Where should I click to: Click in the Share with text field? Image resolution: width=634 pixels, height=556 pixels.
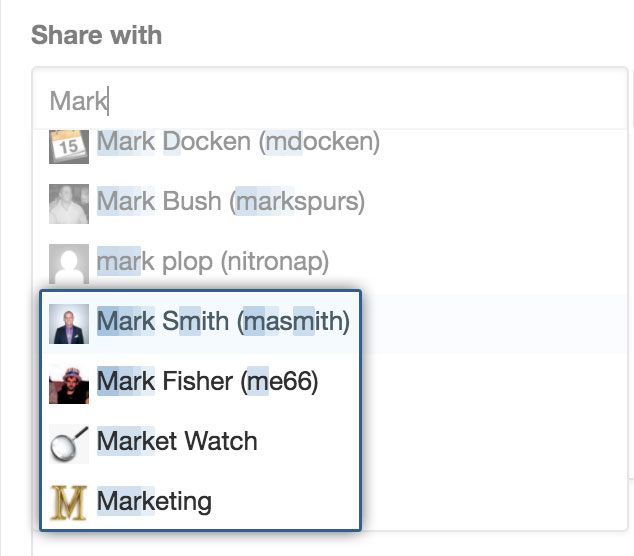330,99
